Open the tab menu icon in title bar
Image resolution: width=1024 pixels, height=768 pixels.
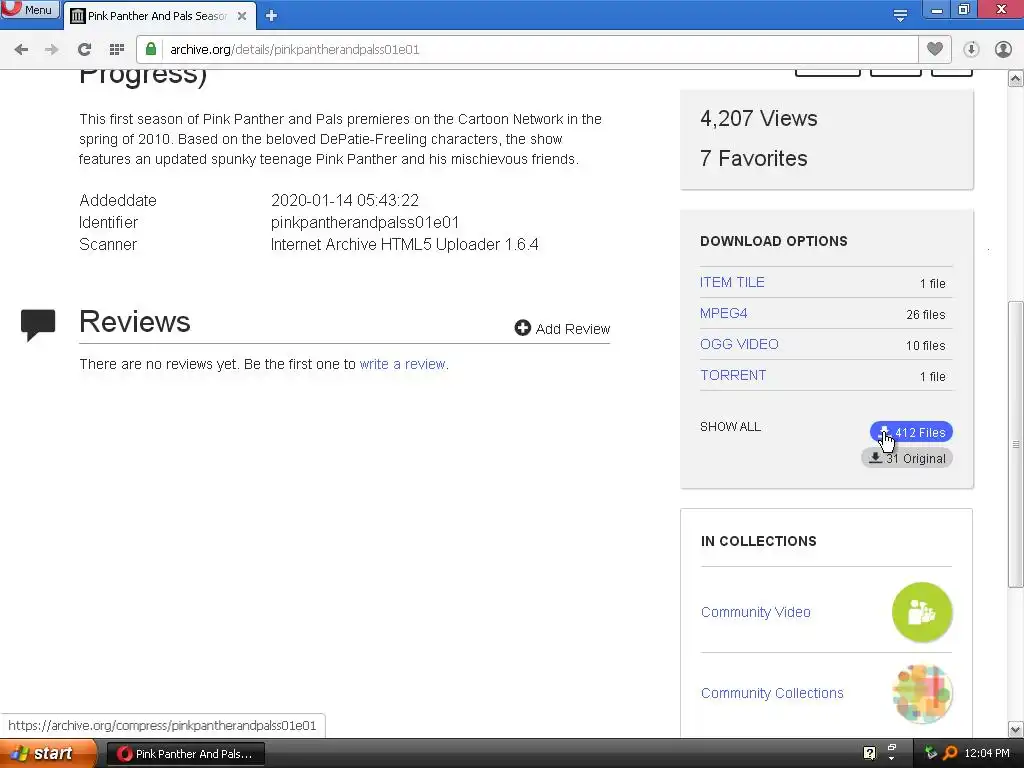coord(900,15)
